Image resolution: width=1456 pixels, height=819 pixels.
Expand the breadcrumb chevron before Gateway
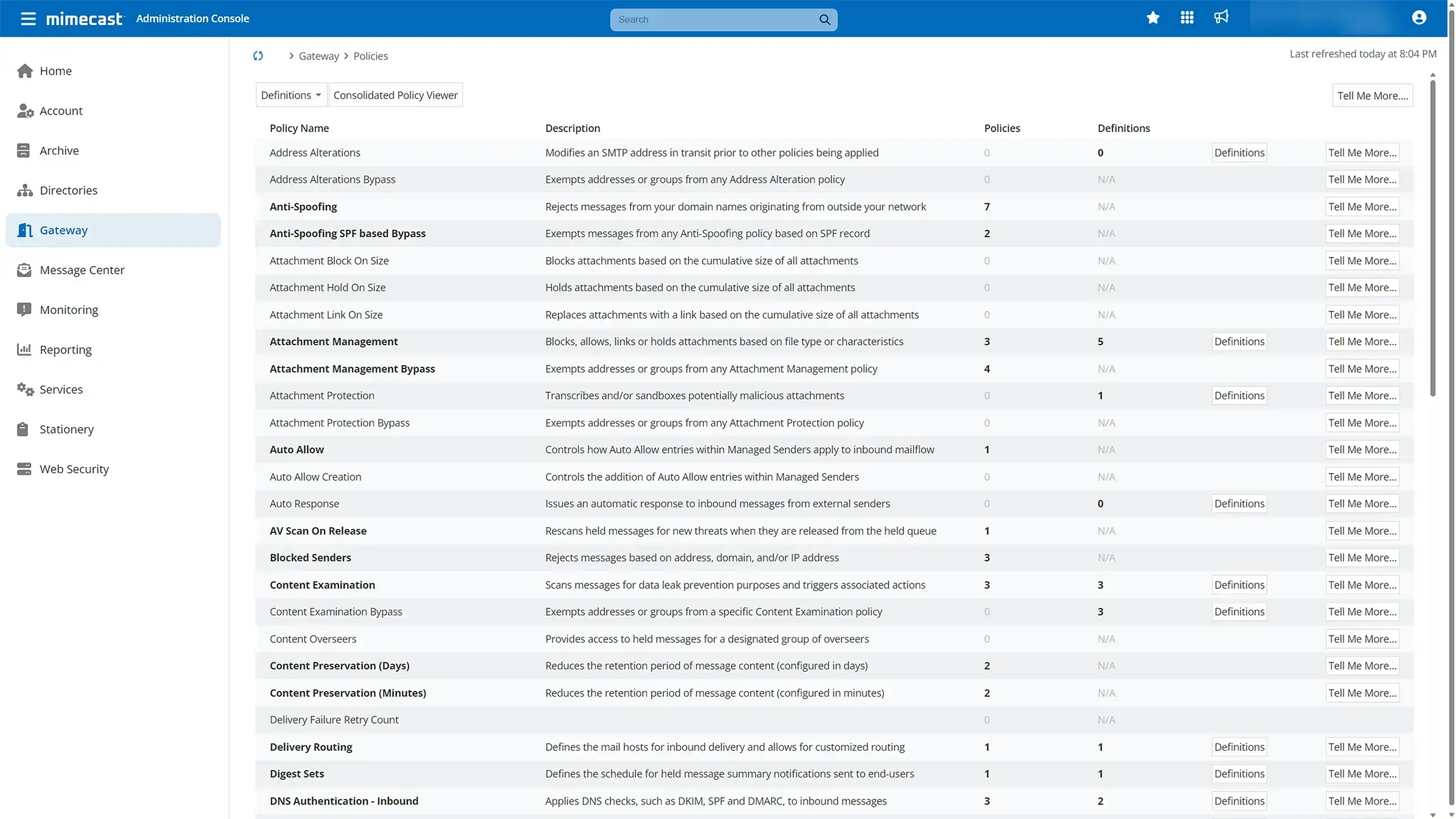point(291,56)
